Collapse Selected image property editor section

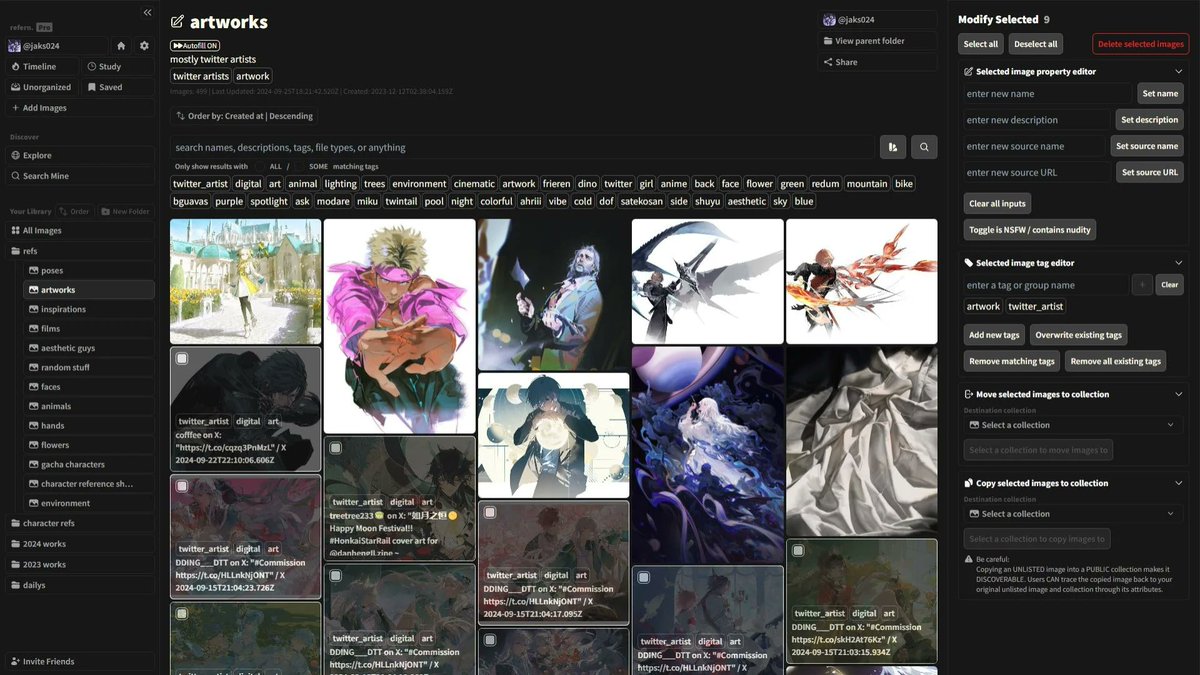click(1178, 72)
